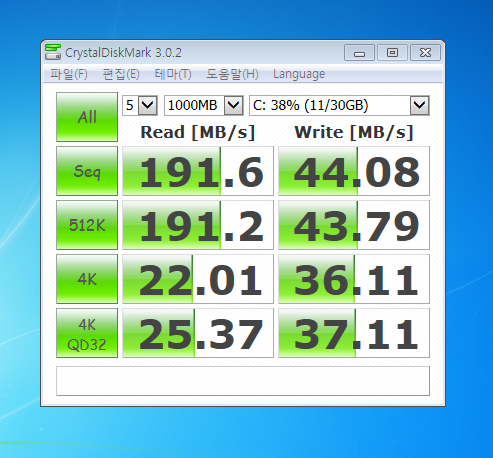This screenshot has width=493, height=458.
Task: Expand the C: drive selection dropdown
Action: click(339, 106)
